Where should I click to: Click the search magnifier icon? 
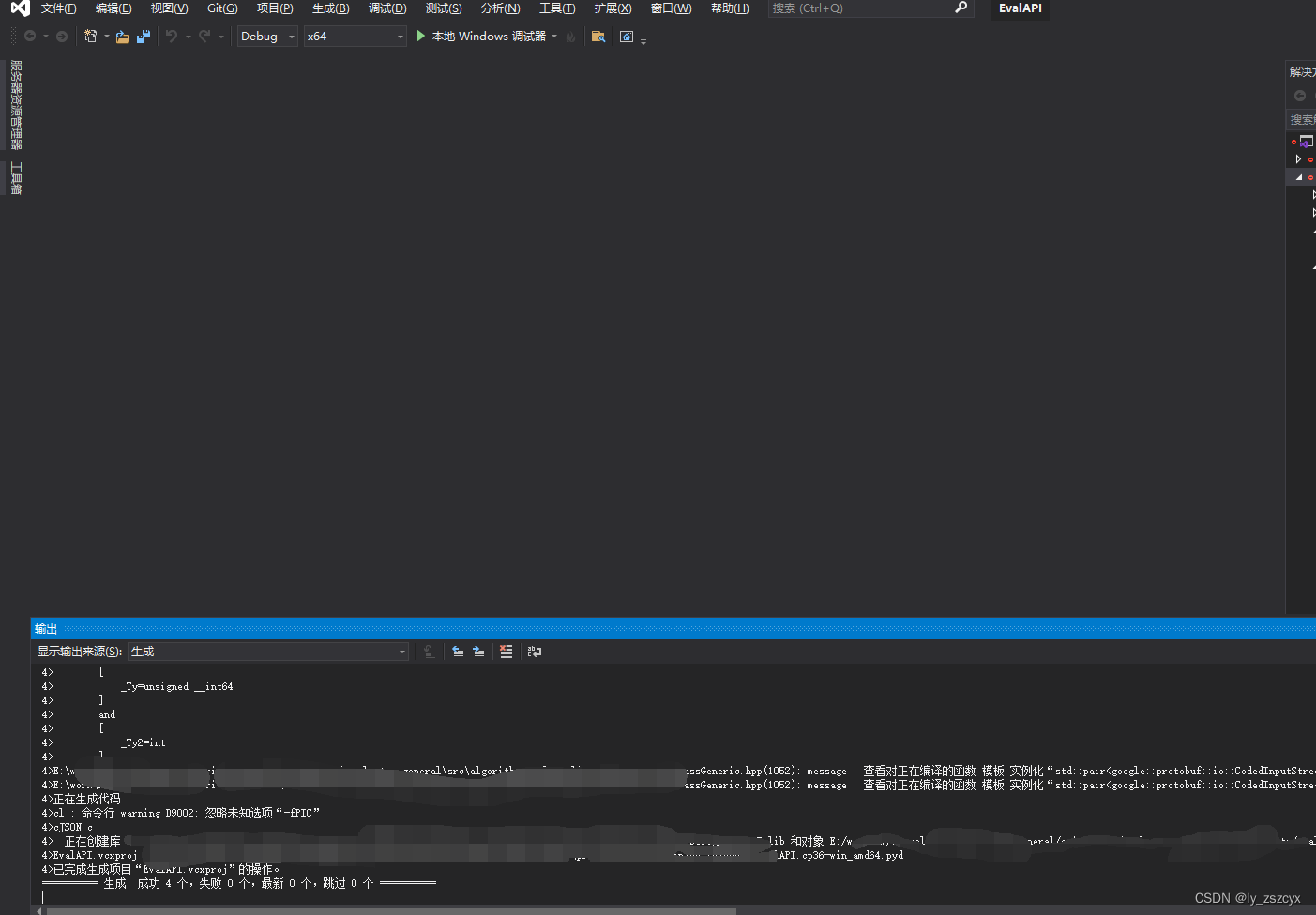tap(961, 7)
